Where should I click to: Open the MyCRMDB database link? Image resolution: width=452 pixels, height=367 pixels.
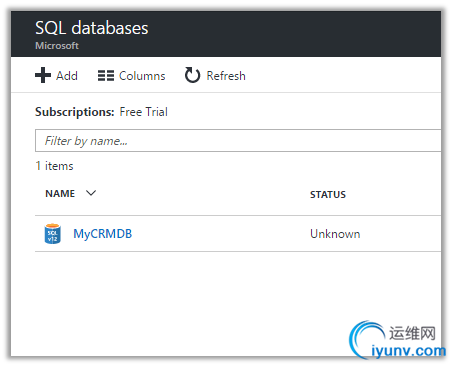point(103,234)
